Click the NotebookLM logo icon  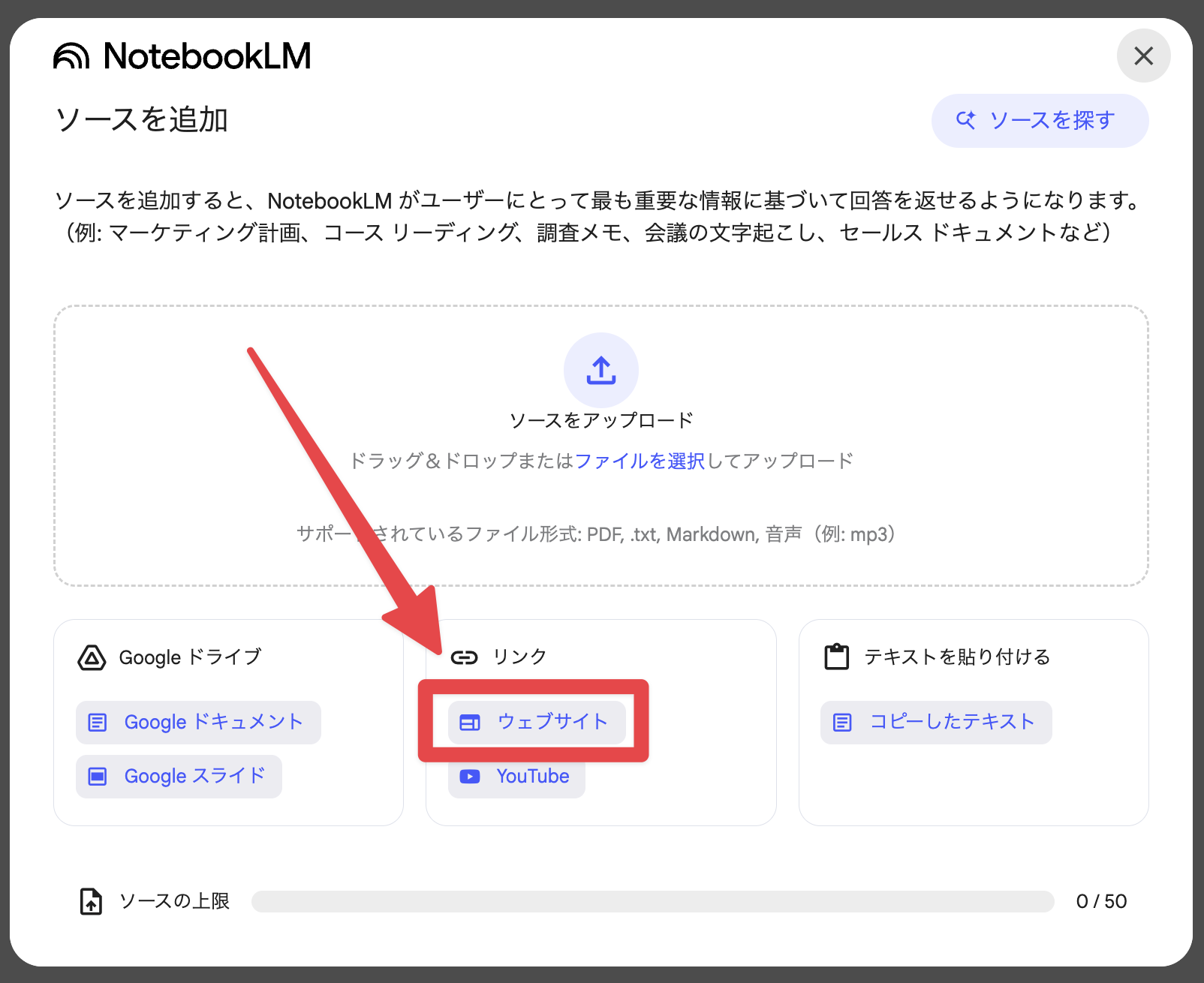pos(71,56)
